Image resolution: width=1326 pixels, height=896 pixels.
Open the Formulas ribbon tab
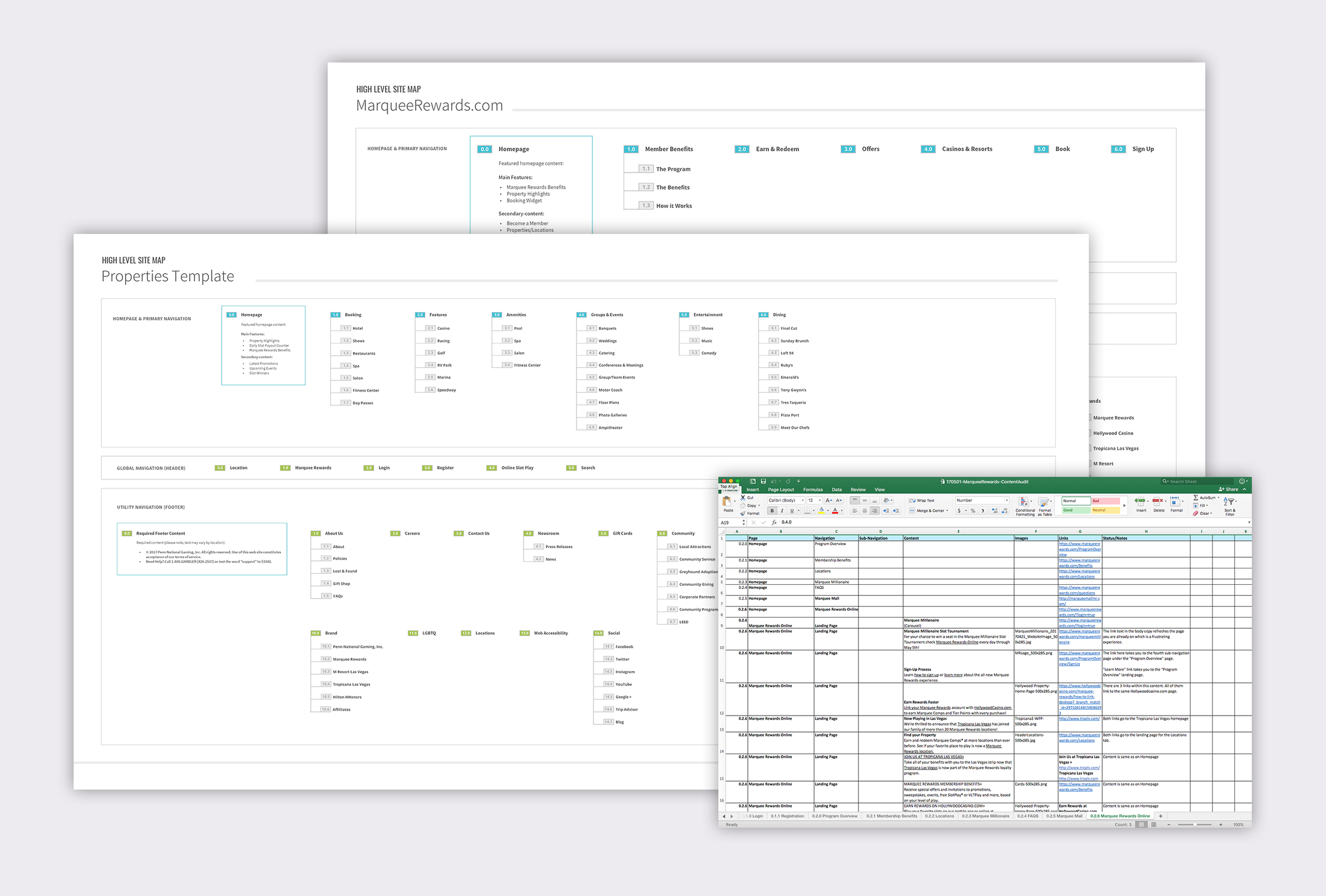(x=813, y=490)
